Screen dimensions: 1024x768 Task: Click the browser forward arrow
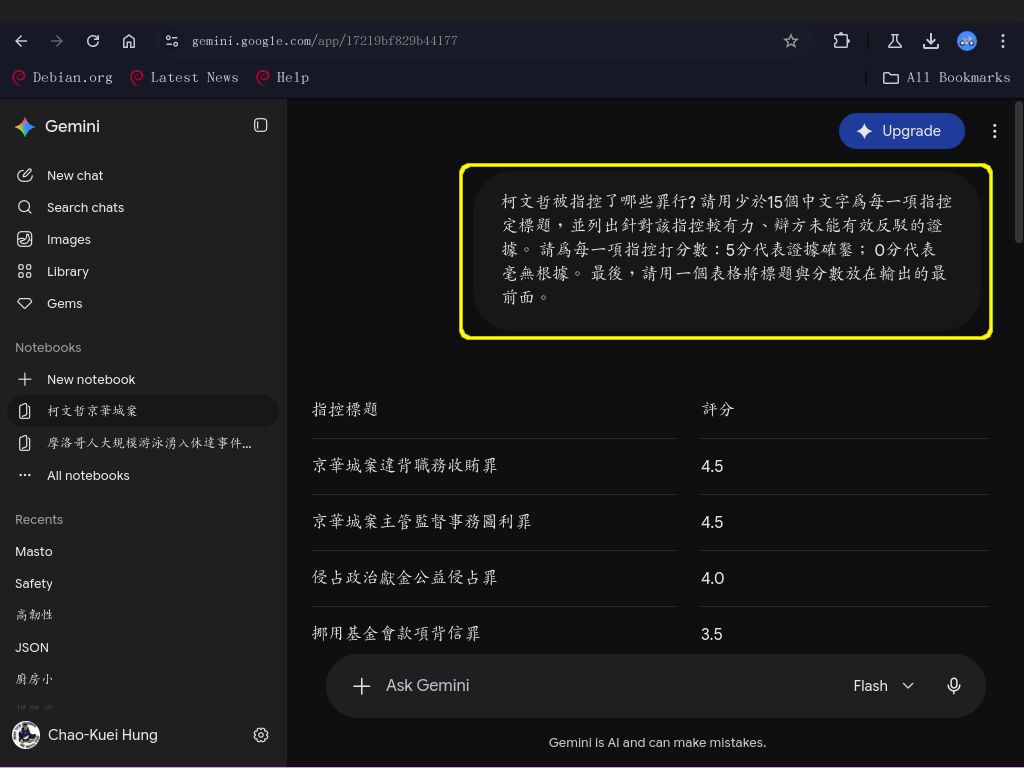pos(57,41)
